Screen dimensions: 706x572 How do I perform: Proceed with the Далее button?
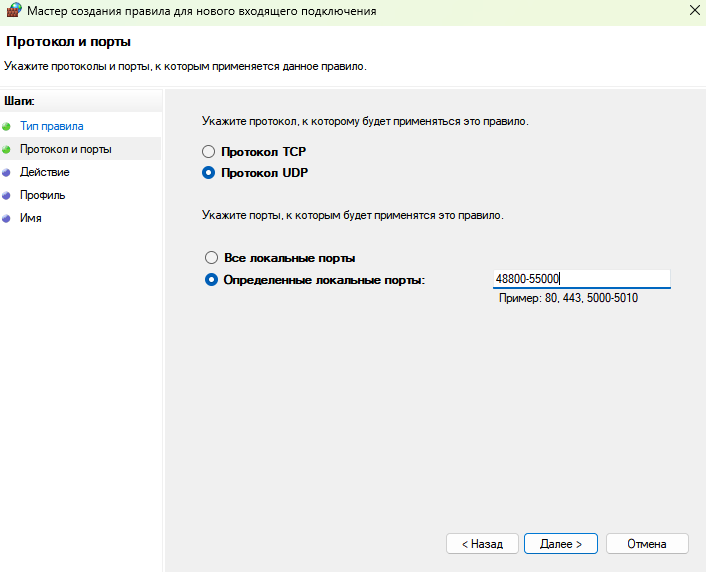click(561, 544)
